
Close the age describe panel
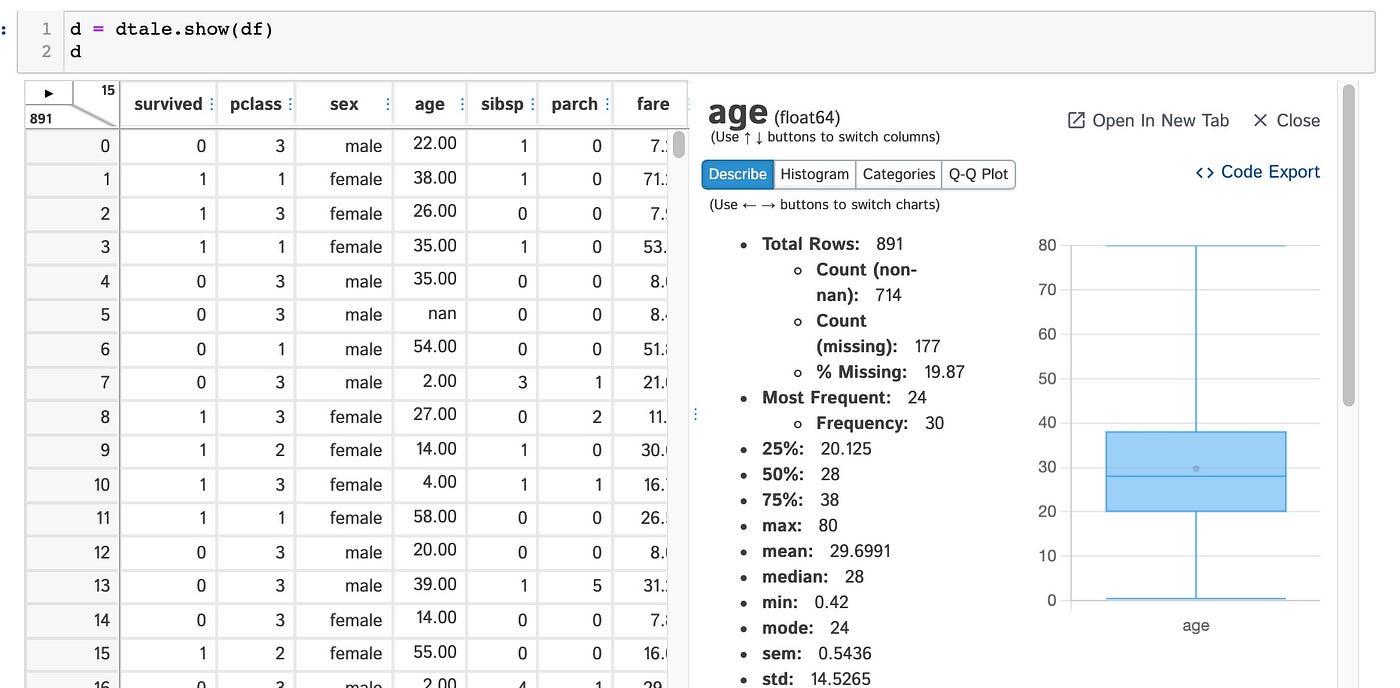click(x=1286, y=119)
